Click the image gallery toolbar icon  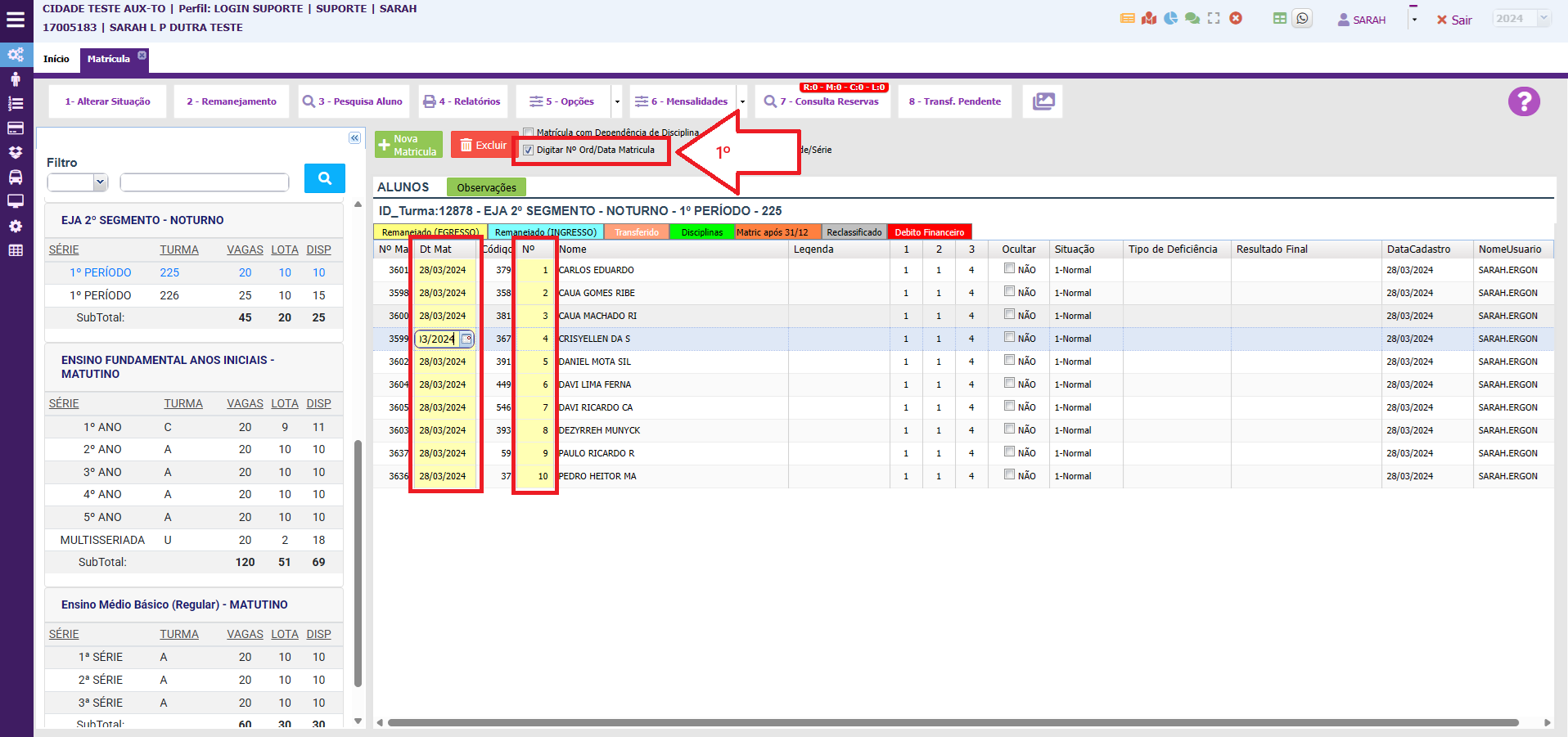point(1043,101)
